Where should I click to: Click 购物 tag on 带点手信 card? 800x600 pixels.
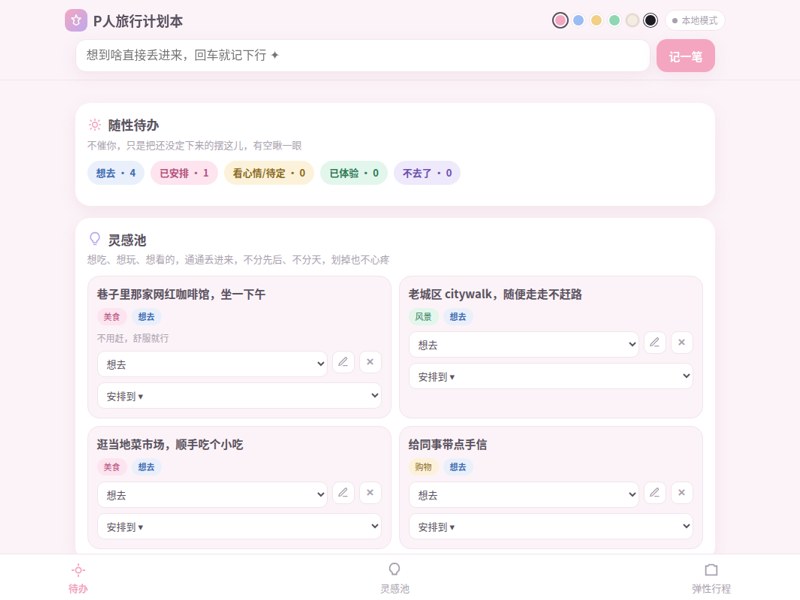pyautogui.click(x=423, y=467)
